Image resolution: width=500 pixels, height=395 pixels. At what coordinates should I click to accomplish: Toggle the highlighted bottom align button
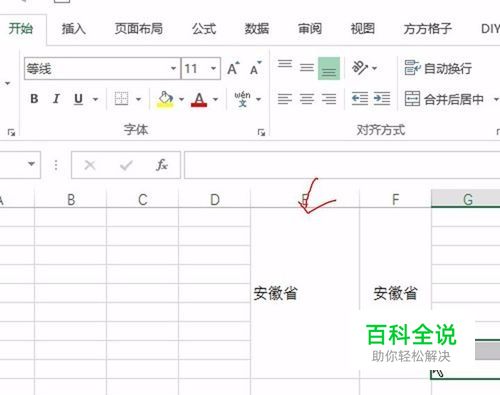[x=329, y=68]
